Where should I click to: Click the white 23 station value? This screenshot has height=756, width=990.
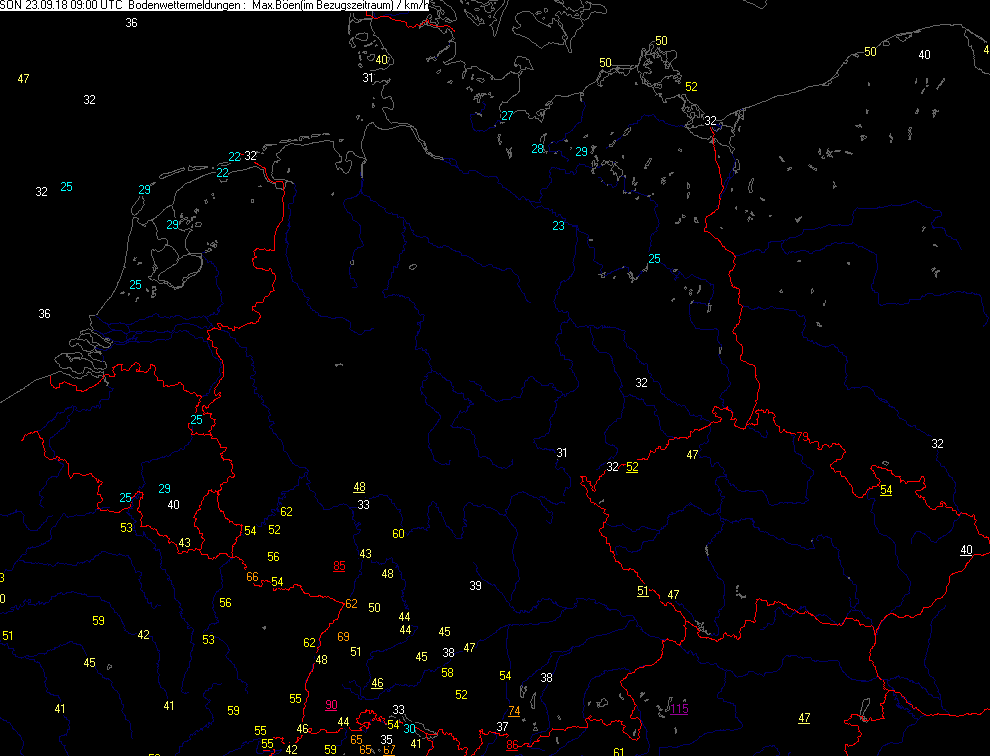coord(558,226)
